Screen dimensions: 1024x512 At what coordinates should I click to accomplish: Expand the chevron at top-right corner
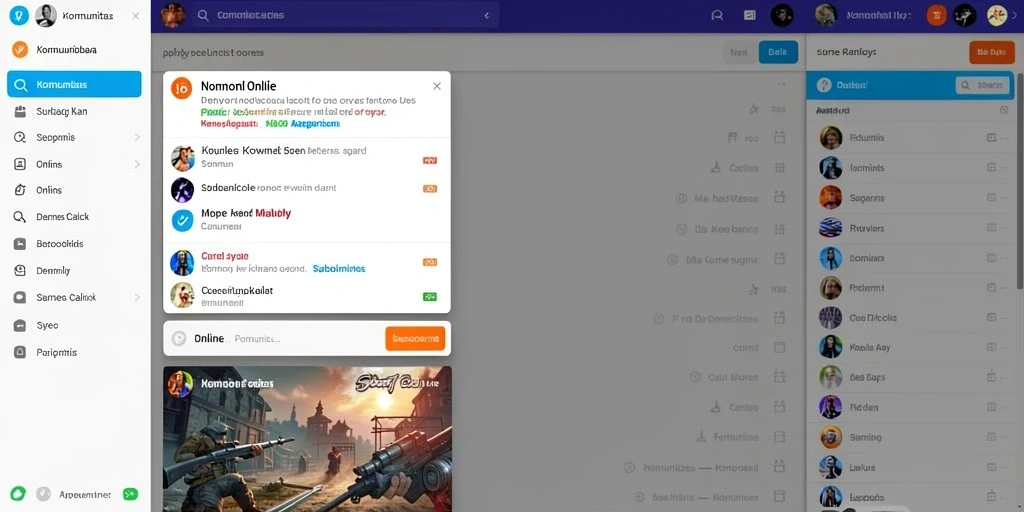1015,16
